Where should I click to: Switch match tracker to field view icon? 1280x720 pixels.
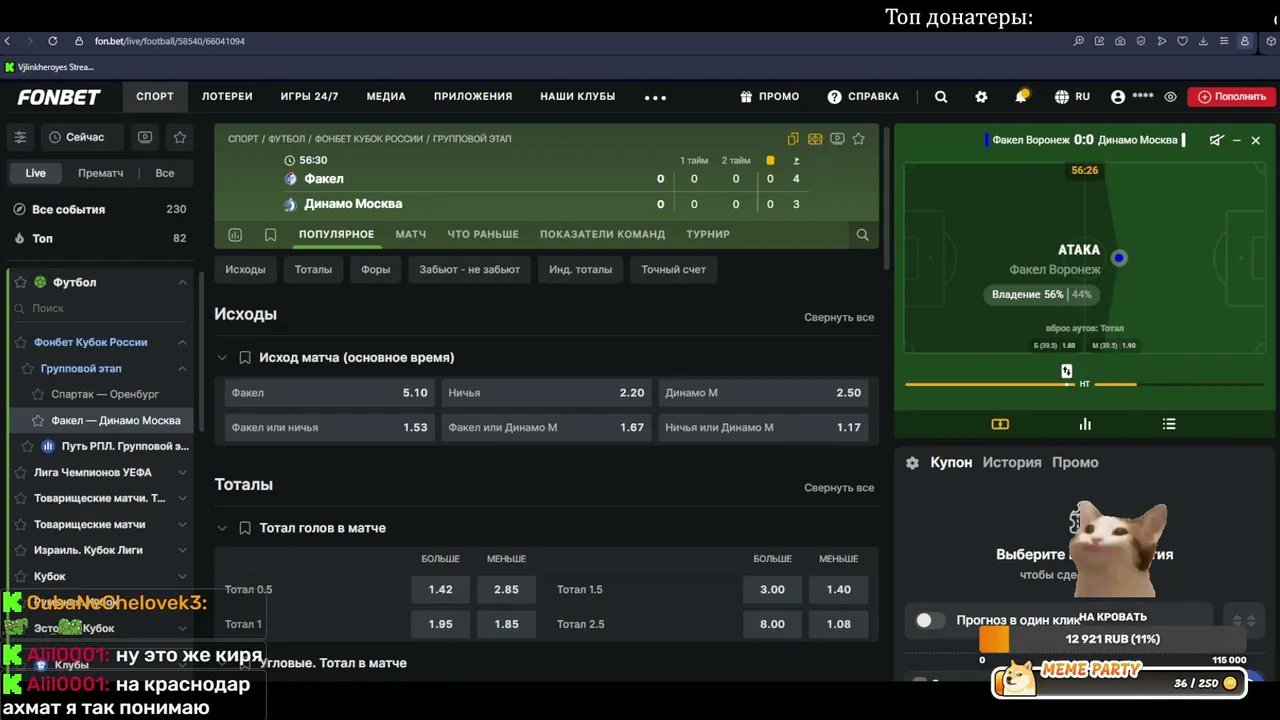click(x=1000, y=424)
